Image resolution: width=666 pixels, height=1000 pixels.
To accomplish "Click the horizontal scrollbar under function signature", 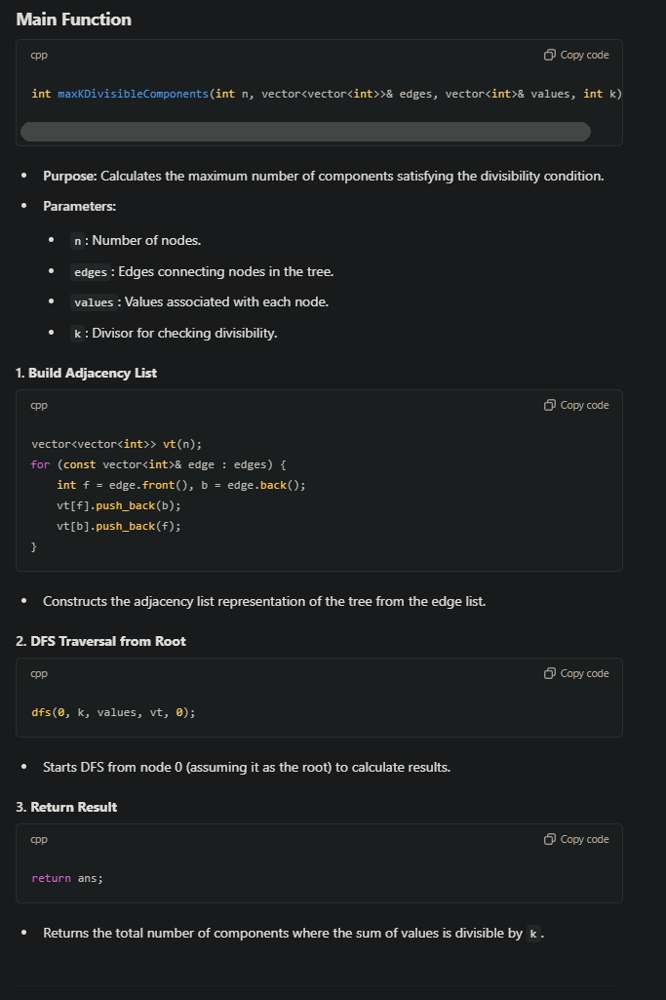I will coord(305,132).
